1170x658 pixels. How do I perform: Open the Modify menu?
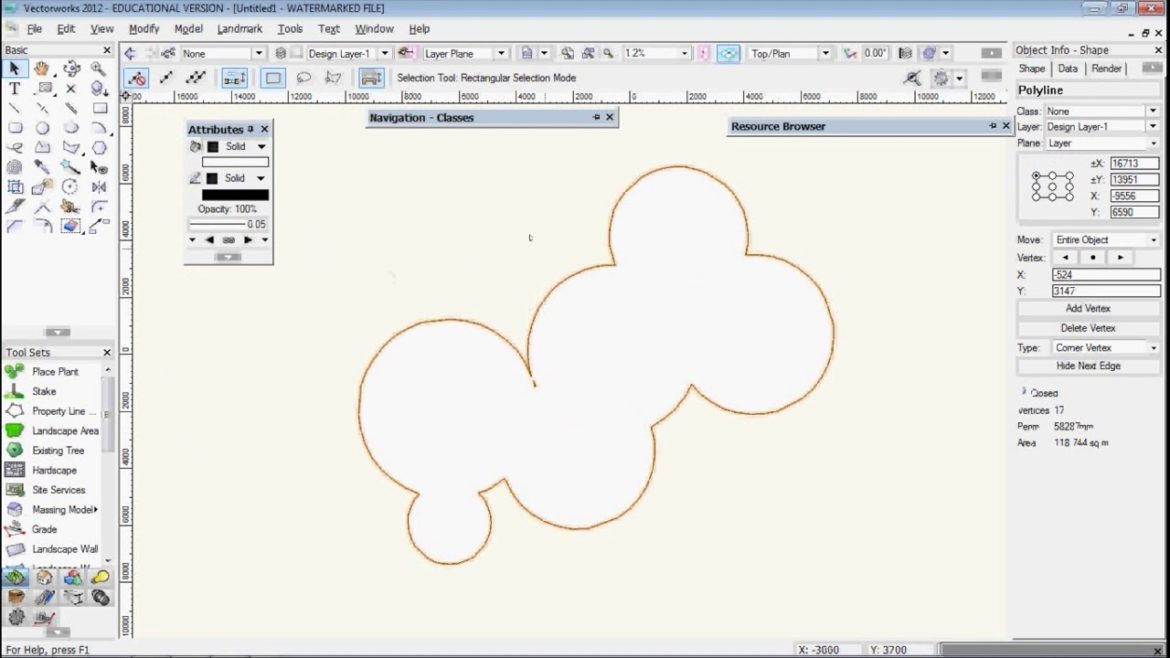pyautogui.click(x=144, y=29)
